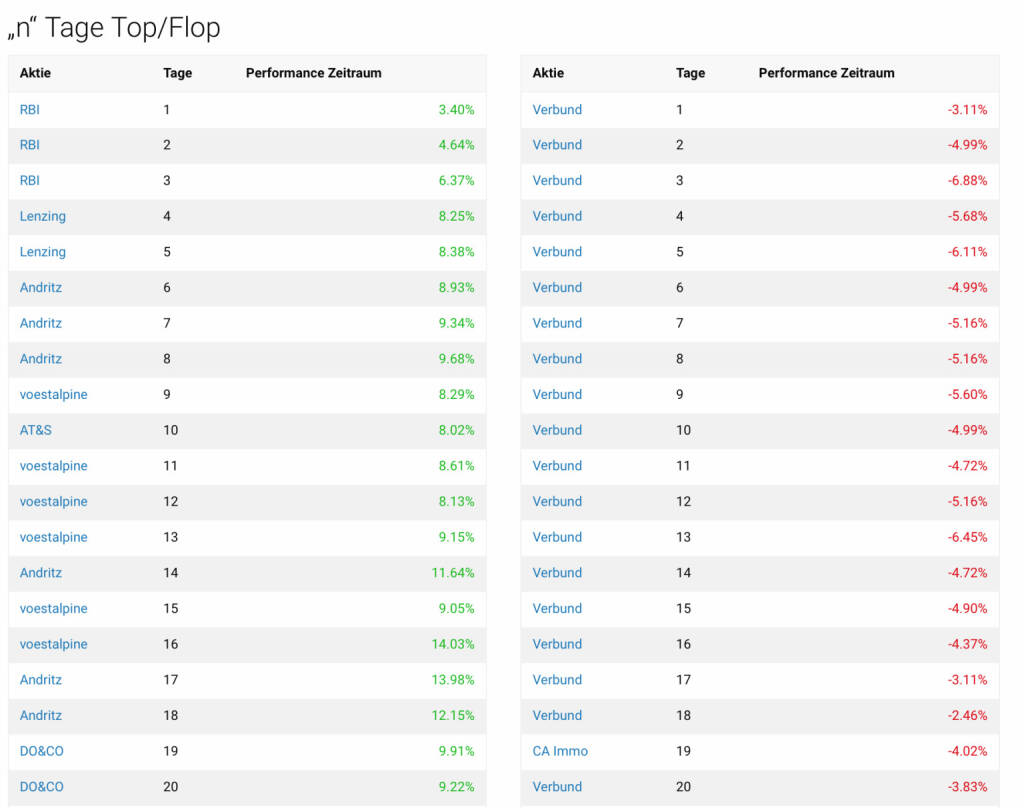Open Verbund link in the 20-day row
This screenshot has height=808, width=1024.
pyautogui.click(x=557, y=786)
